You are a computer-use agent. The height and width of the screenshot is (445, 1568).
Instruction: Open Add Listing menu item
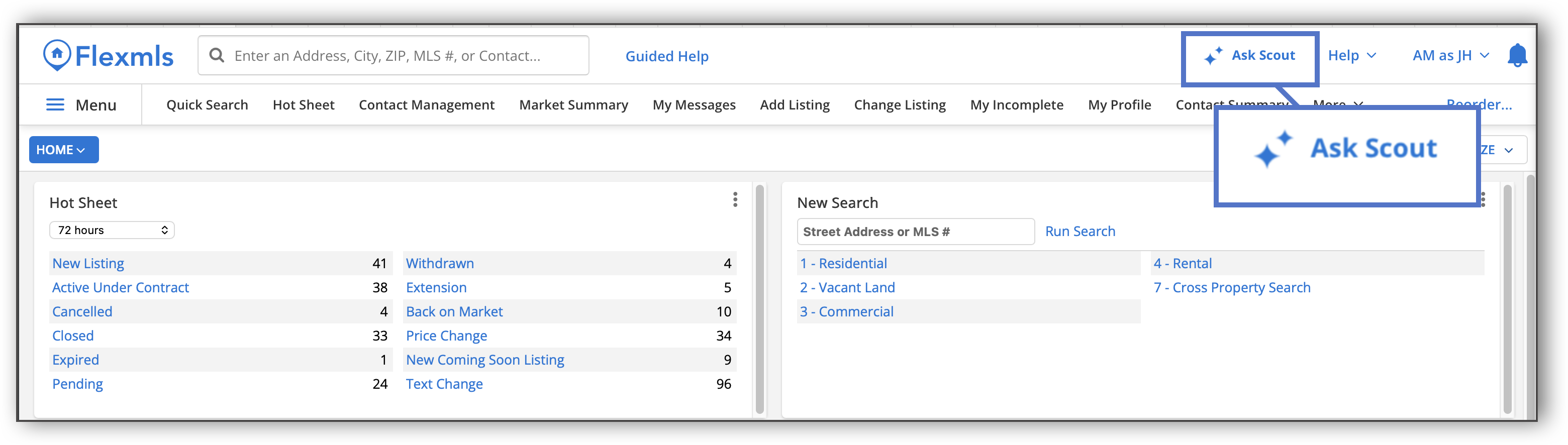click(795, 104)
